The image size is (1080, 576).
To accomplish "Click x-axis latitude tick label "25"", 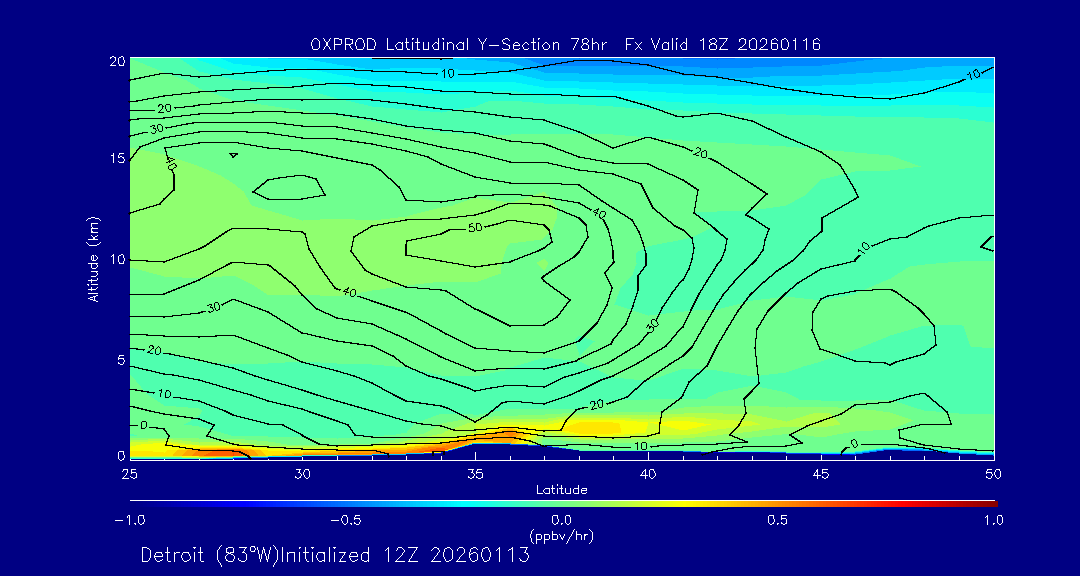I will tap(129, 474).
